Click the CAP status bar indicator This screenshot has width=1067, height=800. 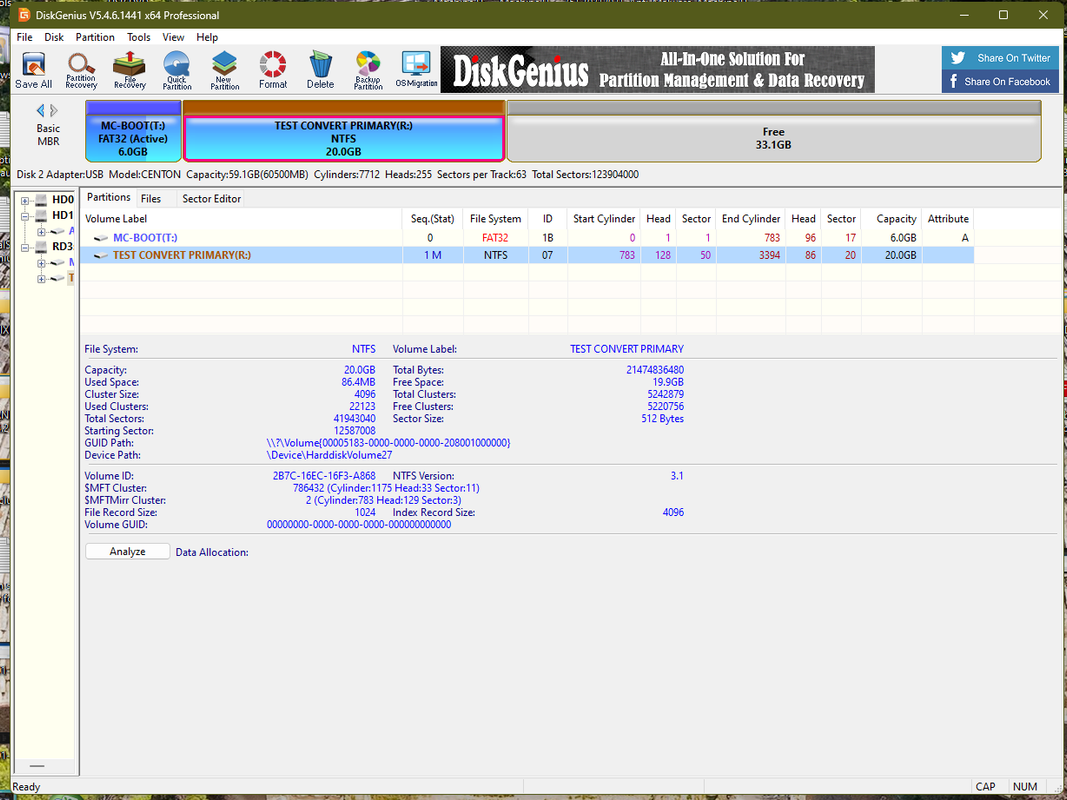pyautogui.click(x=985, y=787)
